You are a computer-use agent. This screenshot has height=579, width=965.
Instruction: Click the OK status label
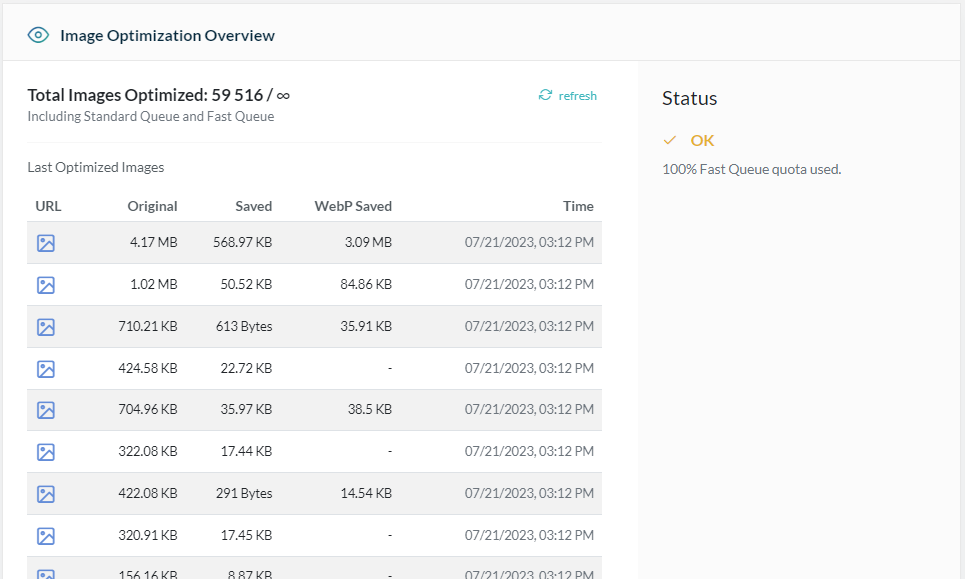702,140
